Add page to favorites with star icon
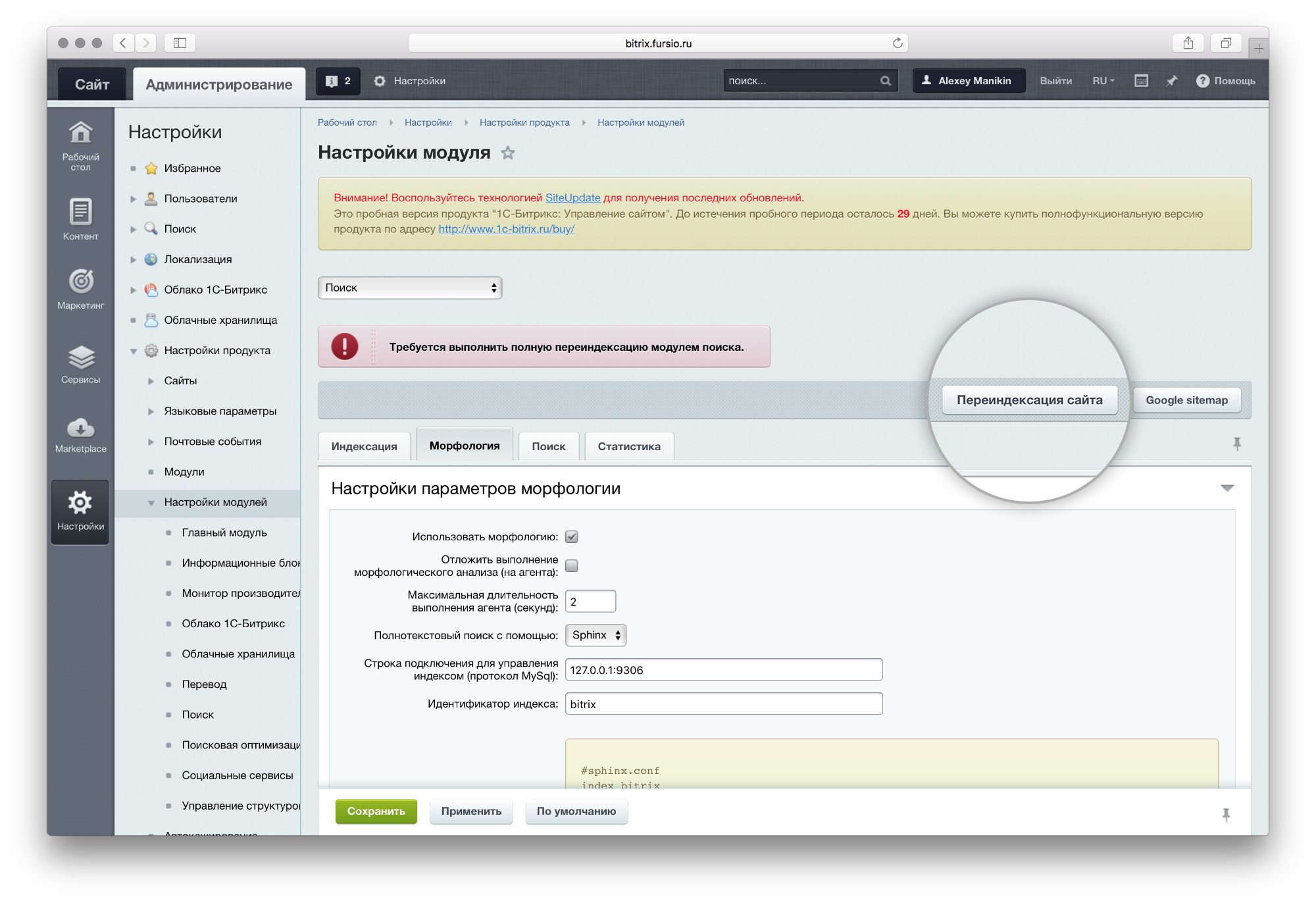This screenshot has height=903, width=1316. tap(507, 153)
